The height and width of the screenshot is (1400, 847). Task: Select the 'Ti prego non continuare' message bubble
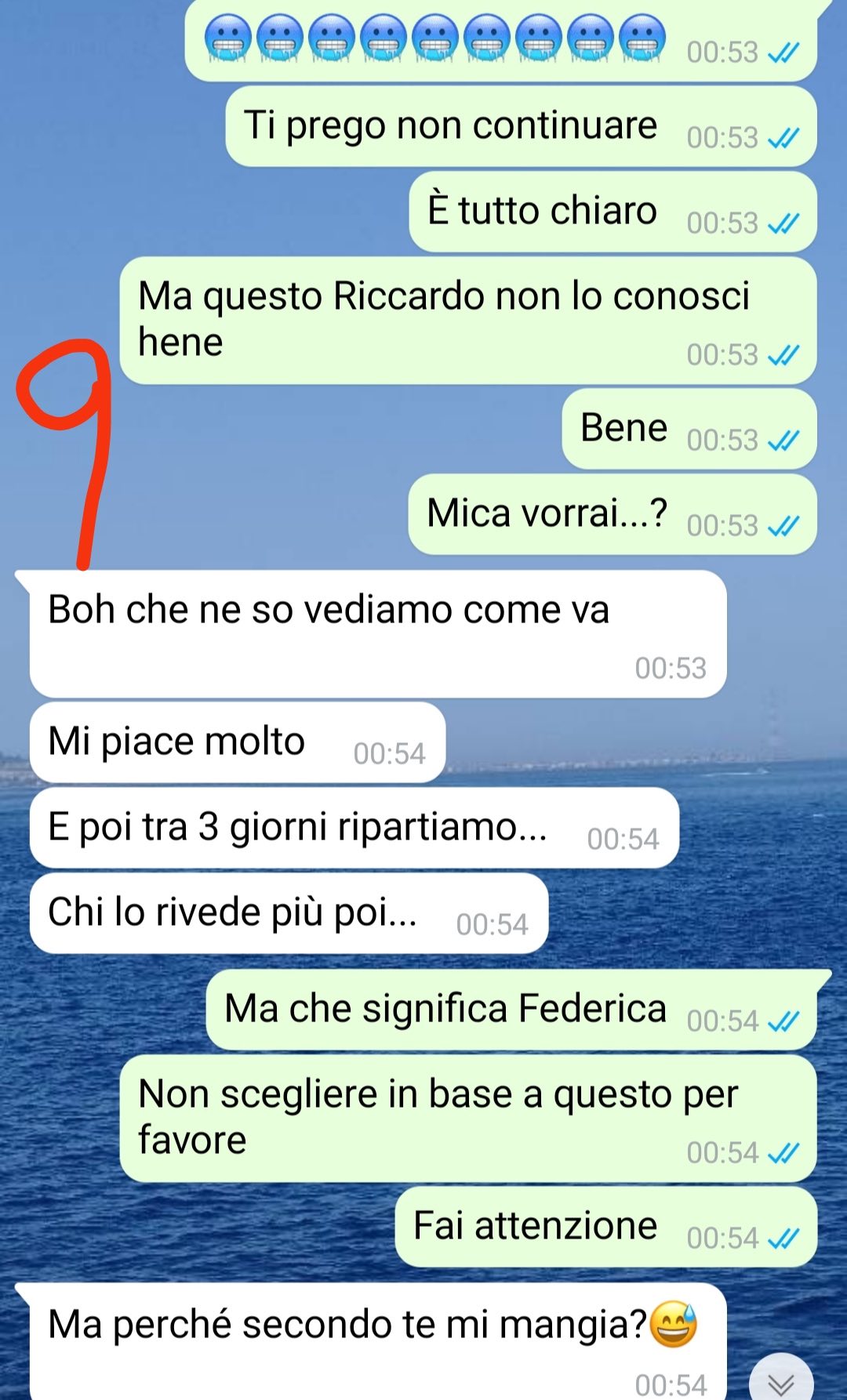coord(521,127)
